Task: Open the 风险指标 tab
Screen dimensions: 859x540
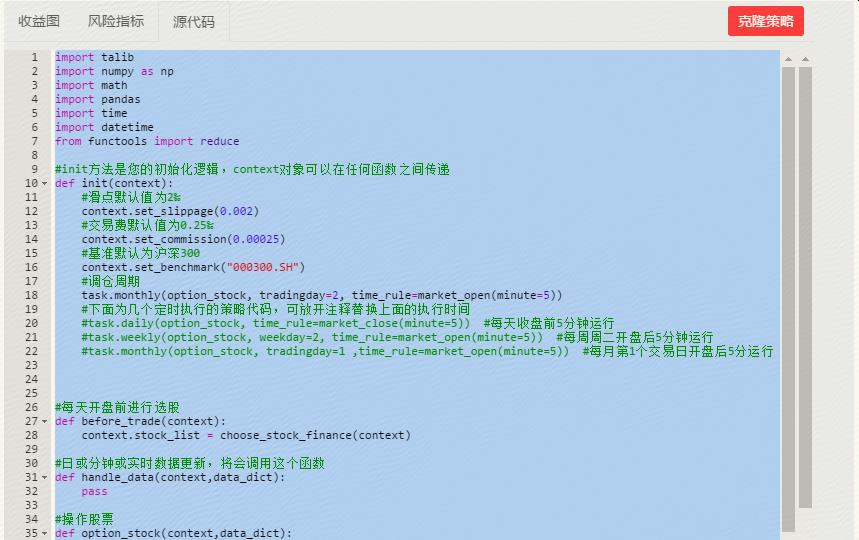Action: pyautogui.click(x=116, y=21)
